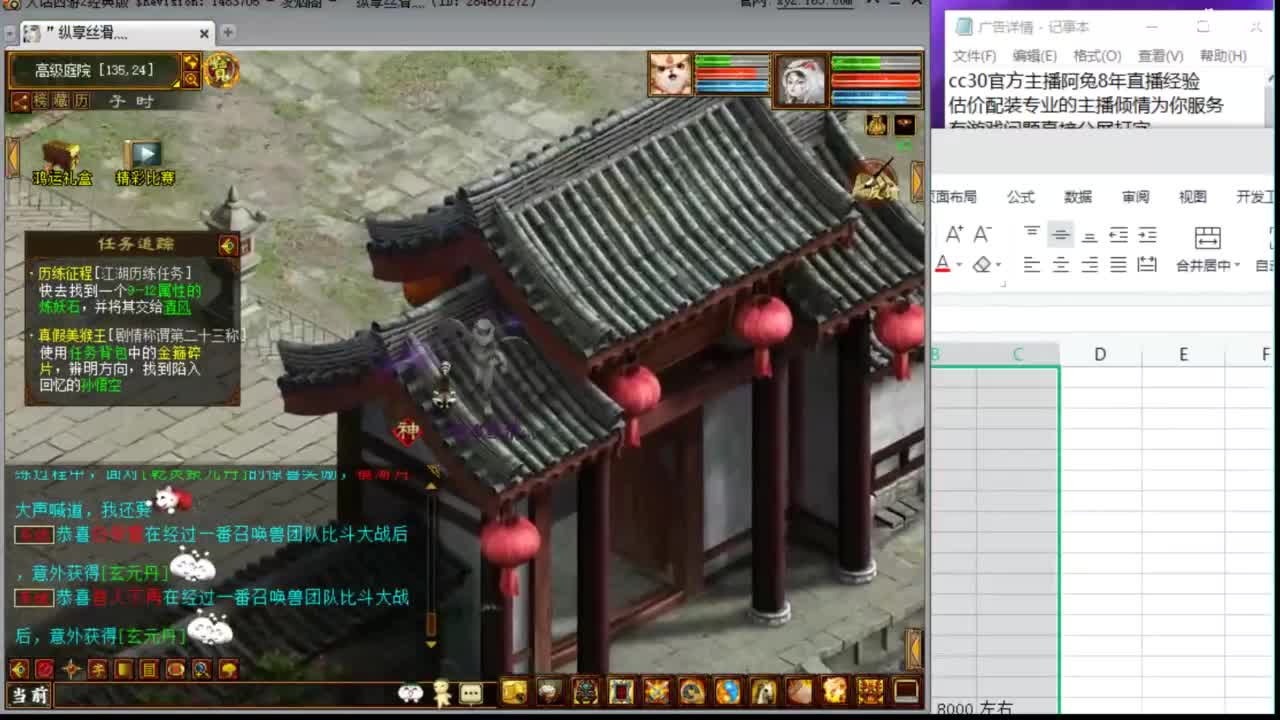Viewport: 1280px width, 720px height.
Task: Toggle the middle vertical alignment button
Action: [x=1060, y=234]
